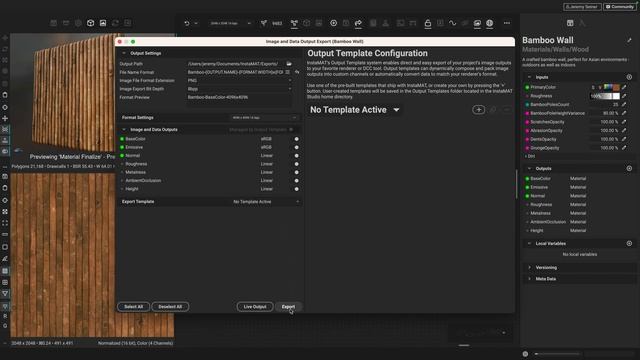Open the toolbar resolution dropdown
Viewport: 640px width, 360px height.
(230, 23)
